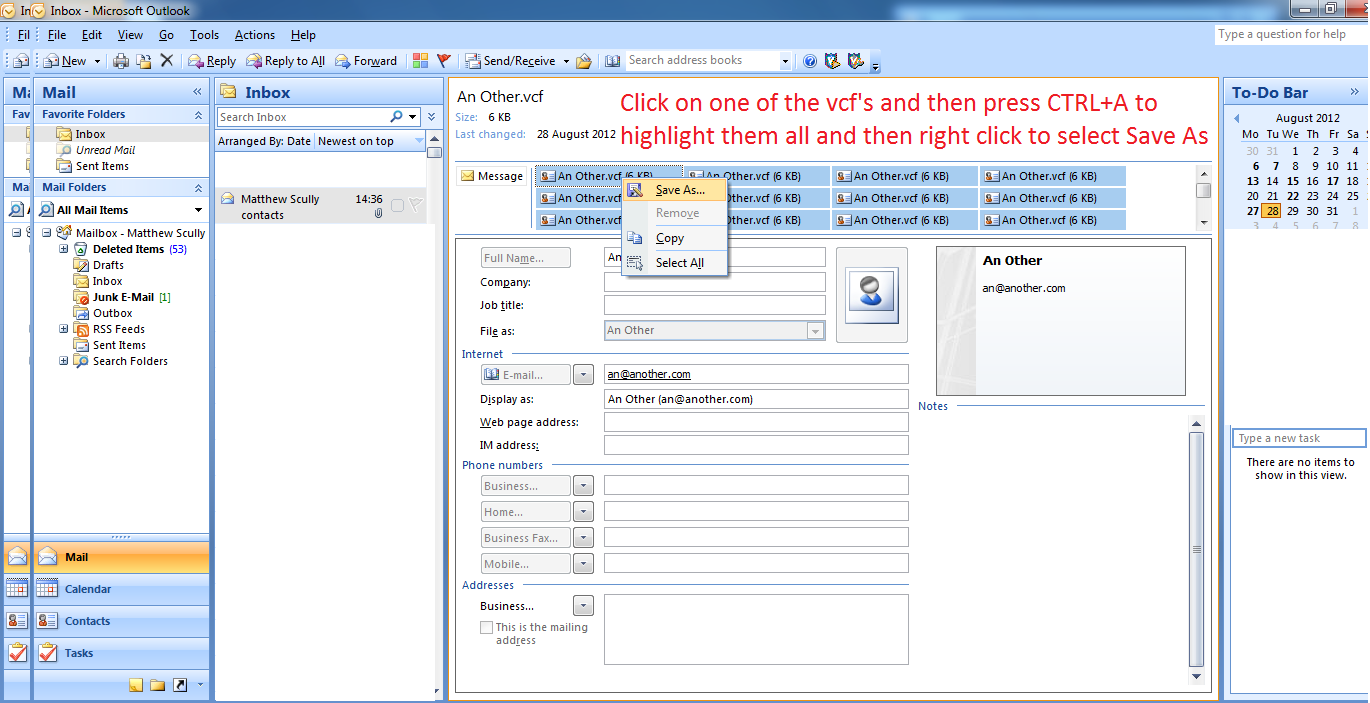Expand the Search Folders node
This screenshot has height=703, width=1370.
click(x=64, y=361)
